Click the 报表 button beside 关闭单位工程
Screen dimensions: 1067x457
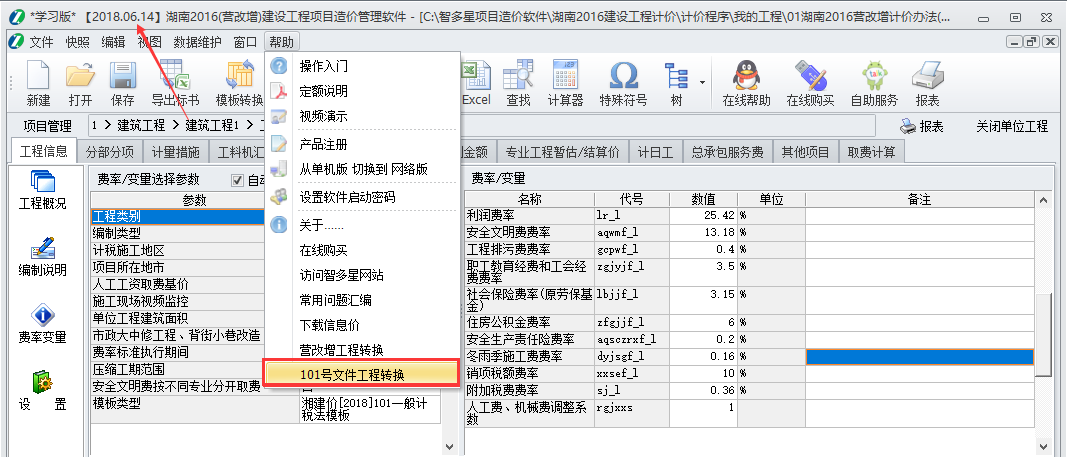[x=921, y=126]
